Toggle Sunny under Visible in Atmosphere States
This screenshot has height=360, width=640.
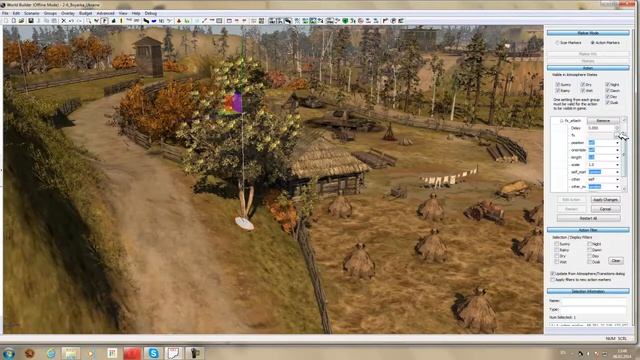point(558,84)
